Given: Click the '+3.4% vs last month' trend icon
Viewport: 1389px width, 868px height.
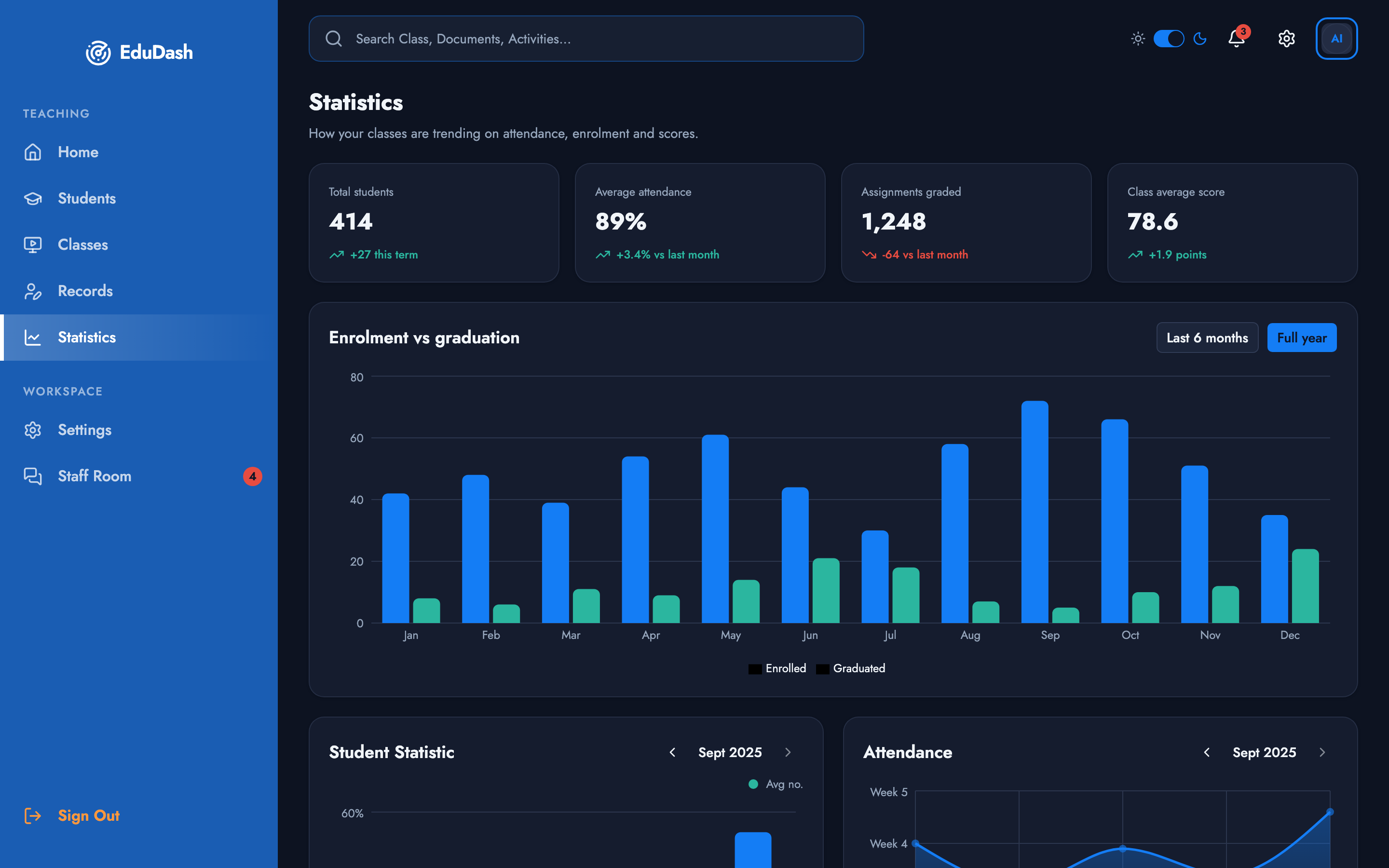Looking at the screenshot, I should click(603, 254).
